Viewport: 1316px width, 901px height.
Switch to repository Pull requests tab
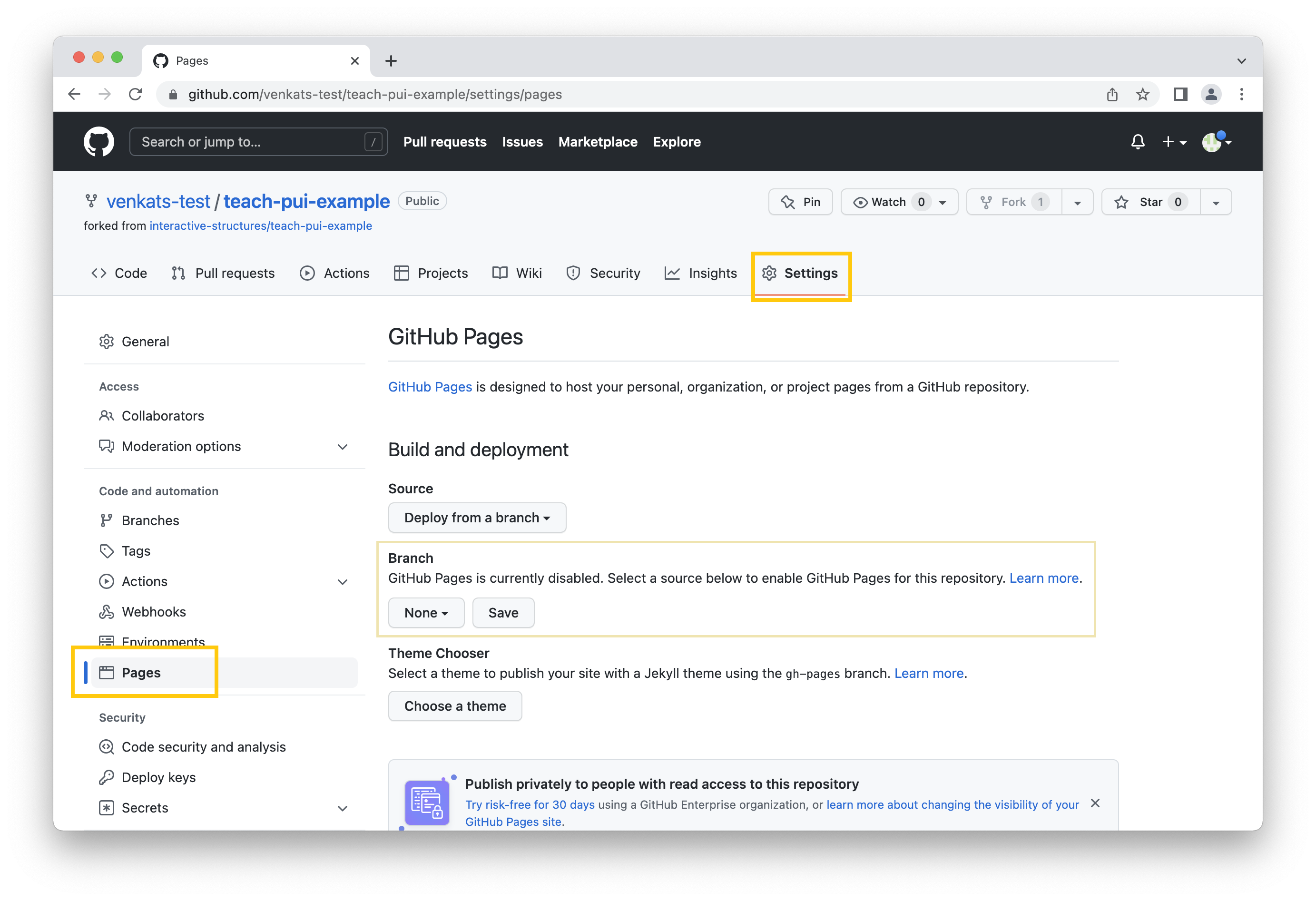(223, 273)
